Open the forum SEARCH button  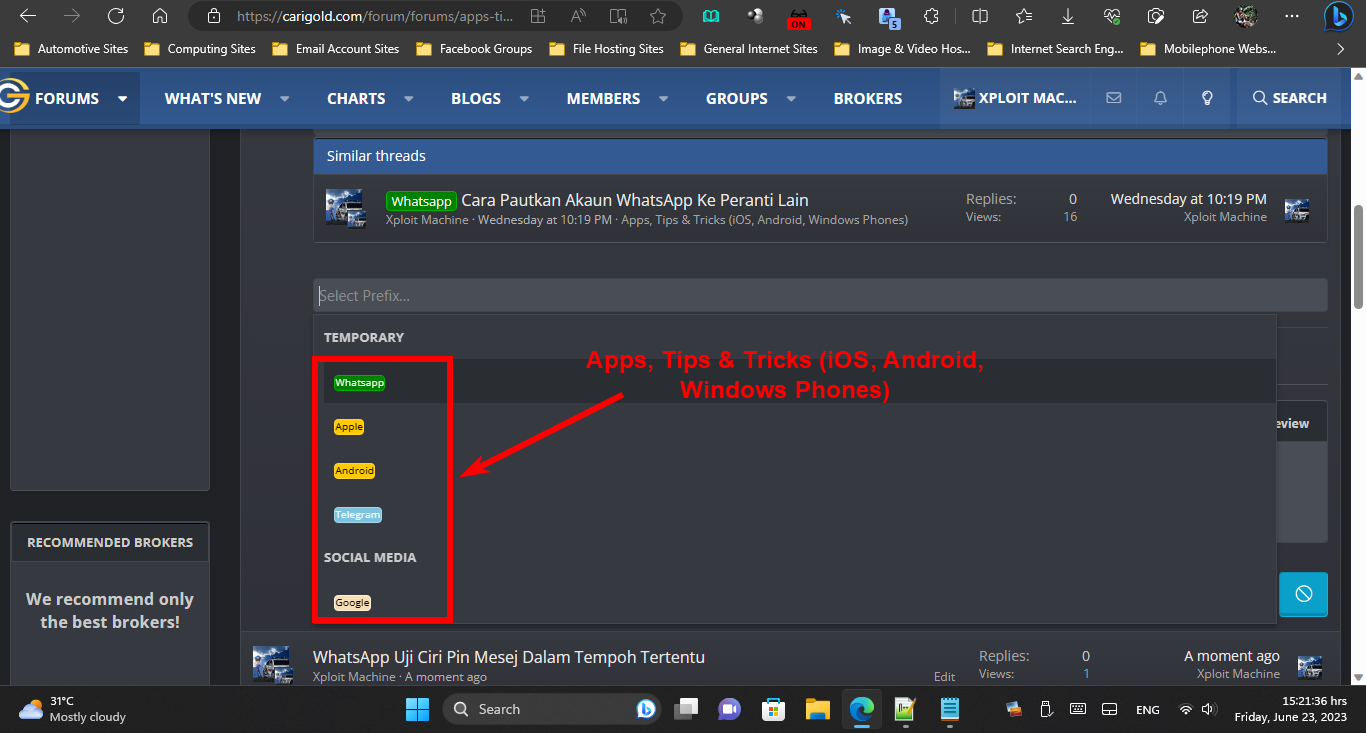[x=1290, y=98]
